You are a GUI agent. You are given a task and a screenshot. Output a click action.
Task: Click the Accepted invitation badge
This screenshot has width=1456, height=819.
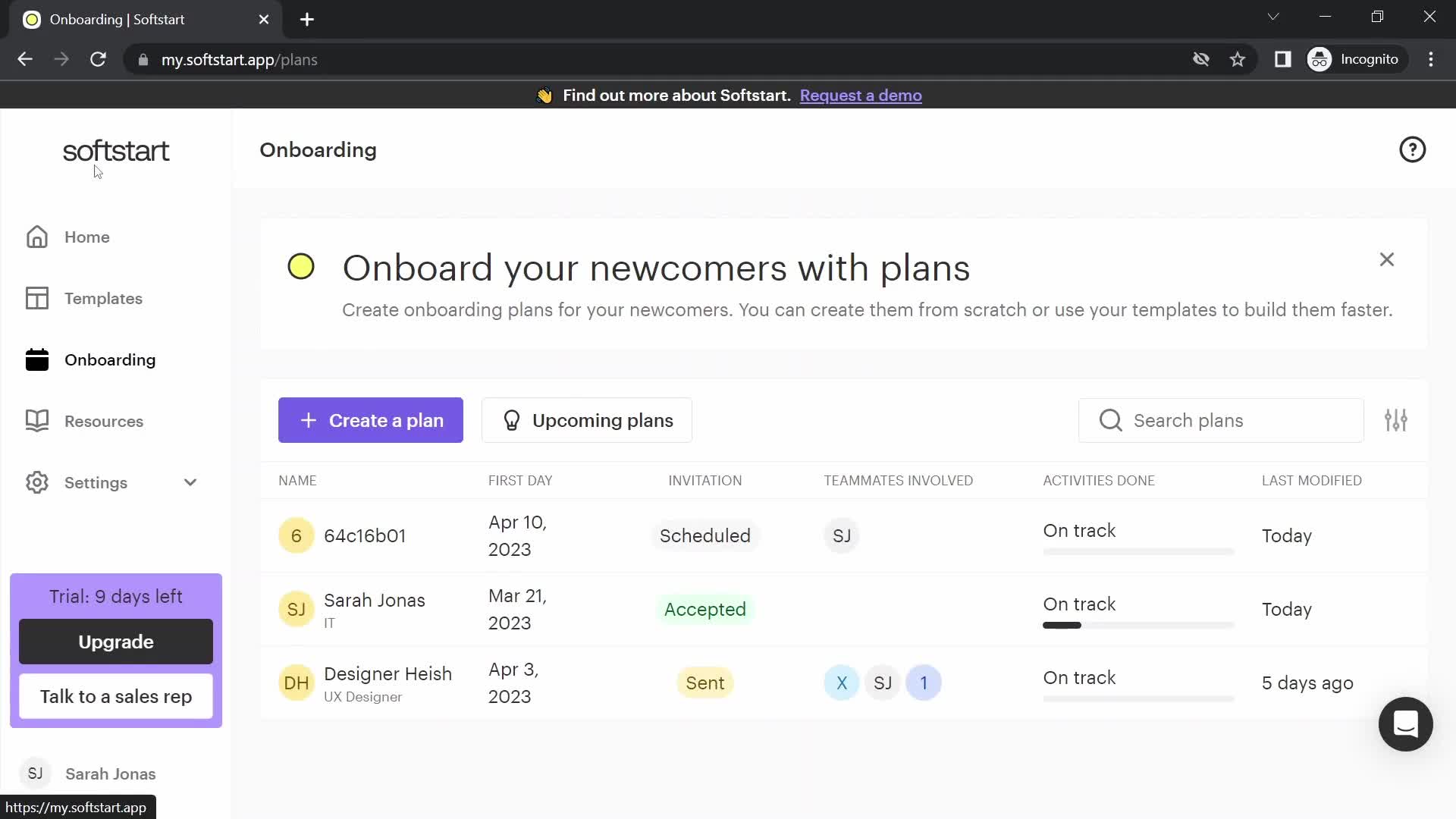click(x=705, y=610)
